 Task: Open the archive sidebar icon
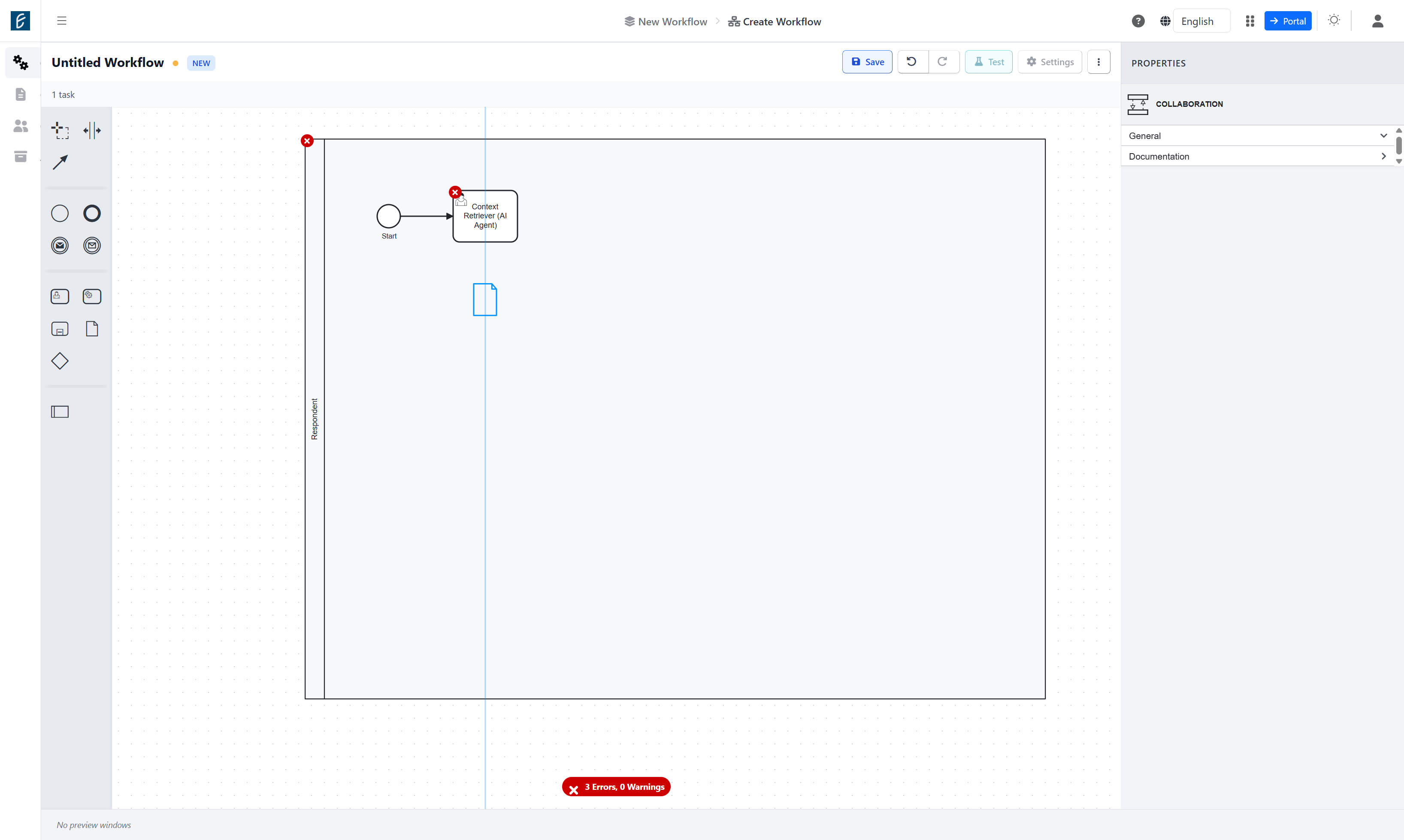(x=21, y=157)
